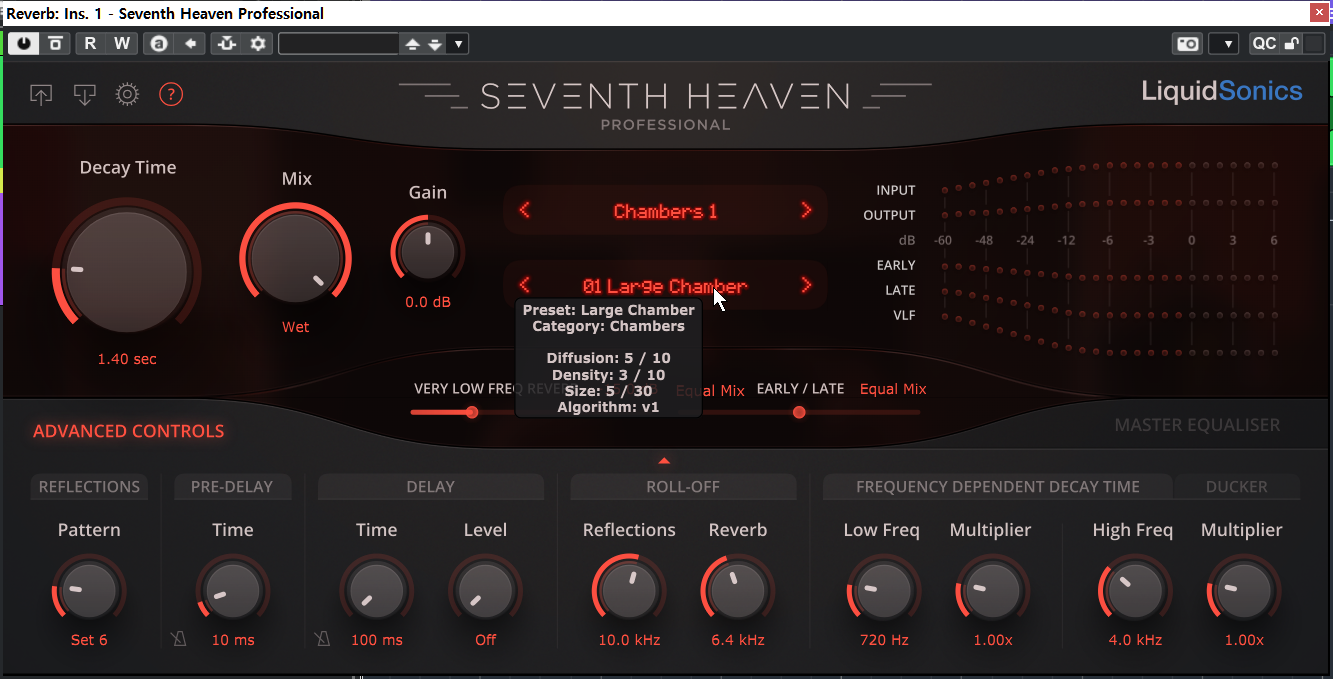Click the side-chain activation icon in the host toolbar
The image size is (1333, 679).
click(227, 44)
